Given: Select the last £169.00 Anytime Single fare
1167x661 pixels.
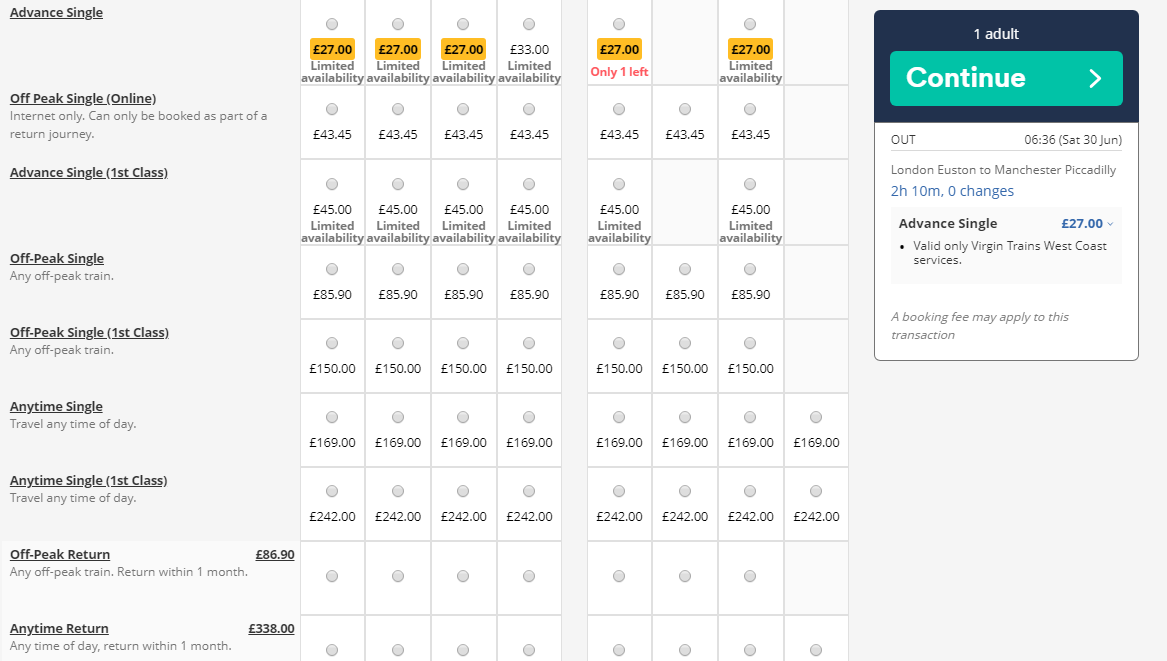Looking at the screenshot, I should pyautogui.click(x=816, y=417).
